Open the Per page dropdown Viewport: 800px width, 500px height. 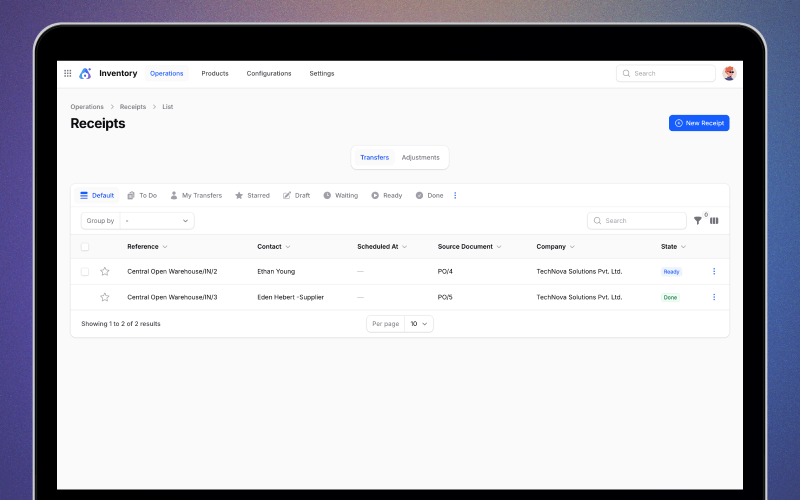click(x=419, y=324)
